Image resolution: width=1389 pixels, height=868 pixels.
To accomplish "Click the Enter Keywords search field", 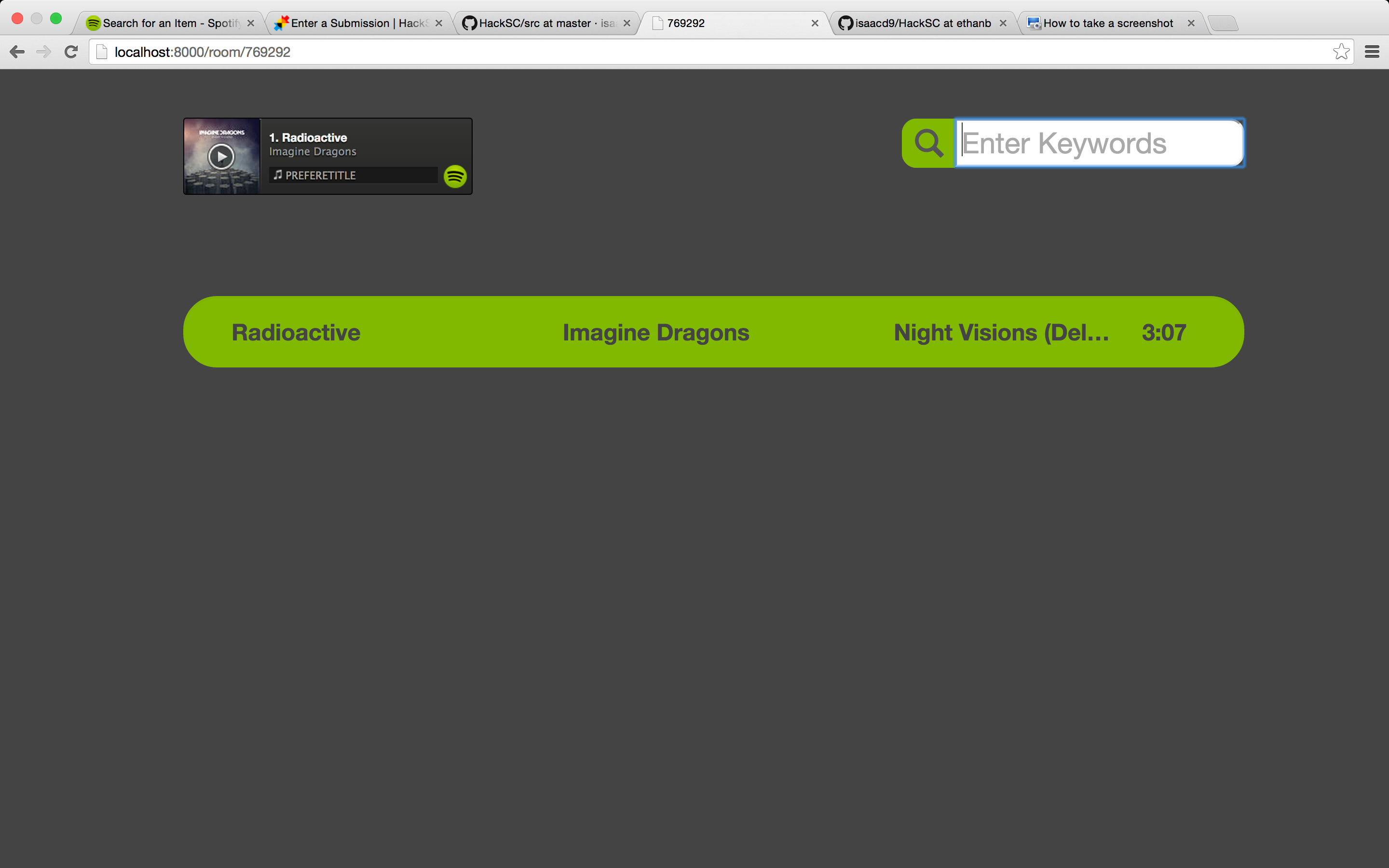I will click(x=1099, y=143).
